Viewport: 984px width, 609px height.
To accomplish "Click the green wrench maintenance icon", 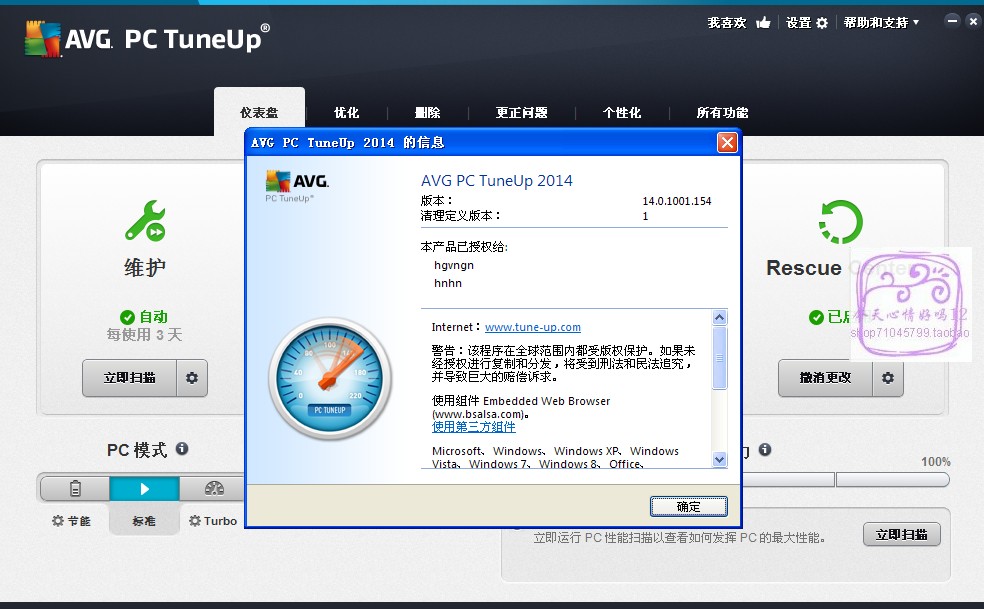I will pos(145,220).
